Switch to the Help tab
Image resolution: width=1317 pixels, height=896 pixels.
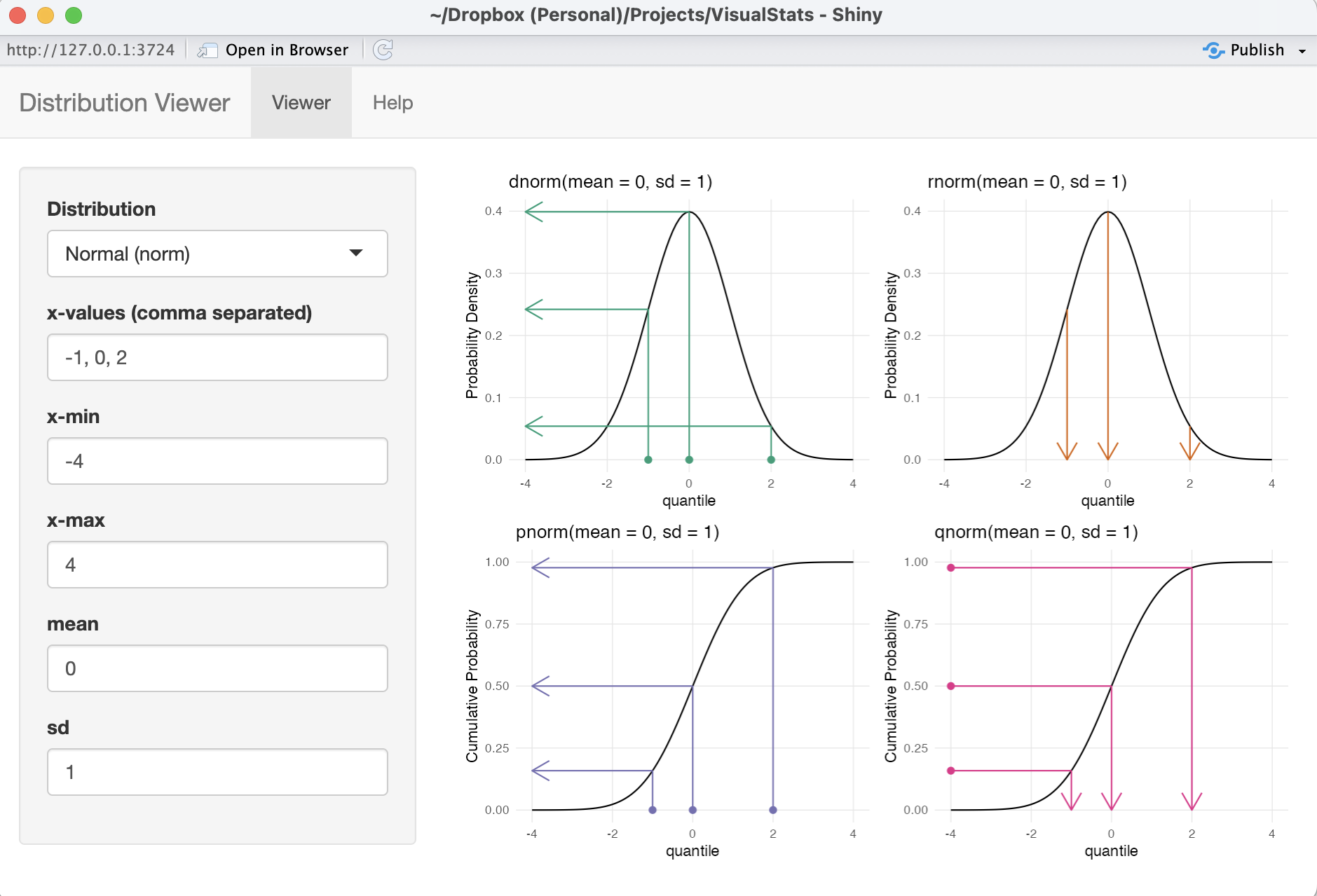tap(393, 103)
